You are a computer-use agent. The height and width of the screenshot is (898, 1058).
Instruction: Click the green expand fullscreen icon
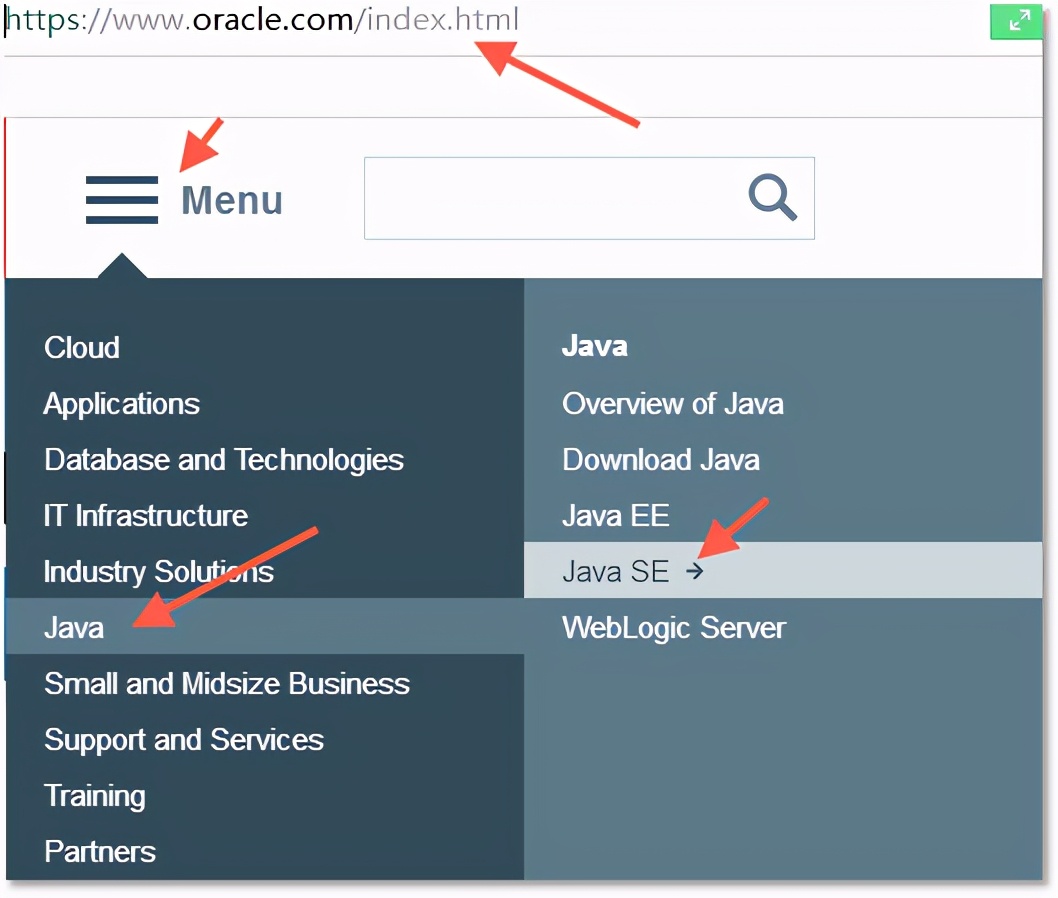click(1015, 21)
